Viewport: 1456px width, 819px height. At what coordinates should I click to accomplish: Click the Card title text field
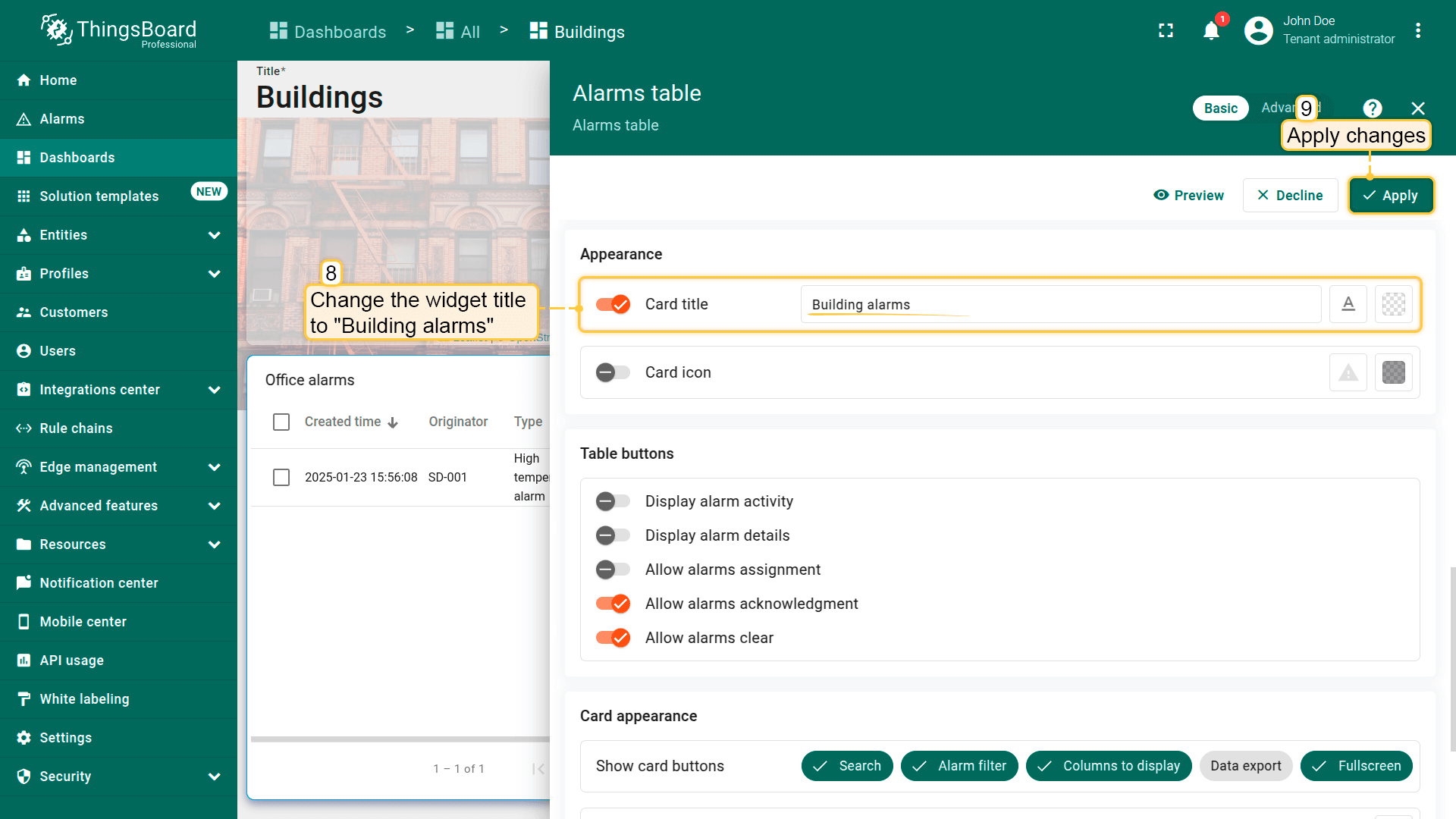1060,304
